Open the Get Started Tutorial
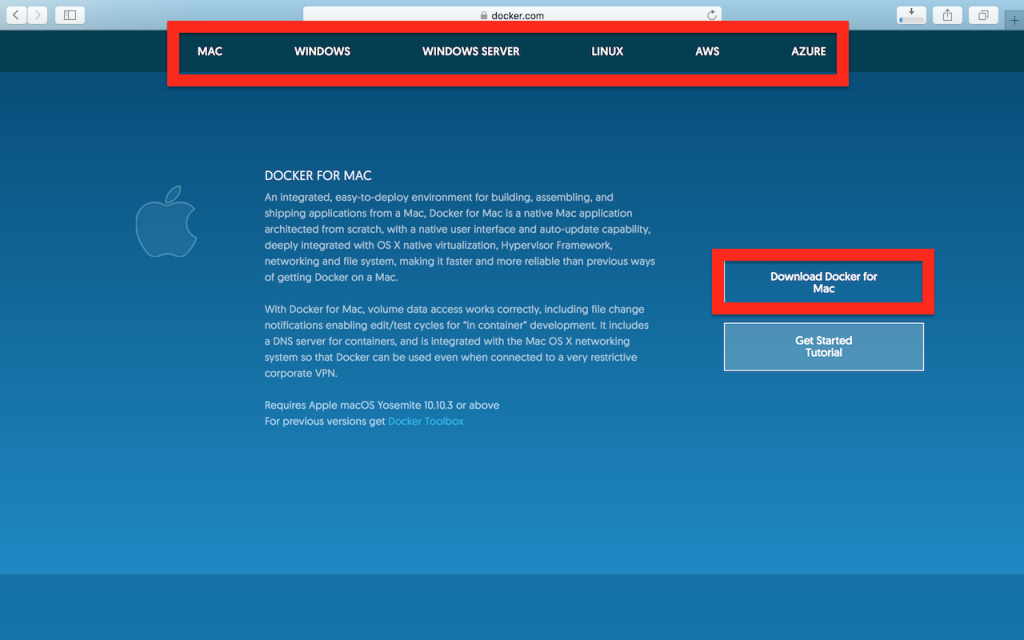 pos(824,347)
